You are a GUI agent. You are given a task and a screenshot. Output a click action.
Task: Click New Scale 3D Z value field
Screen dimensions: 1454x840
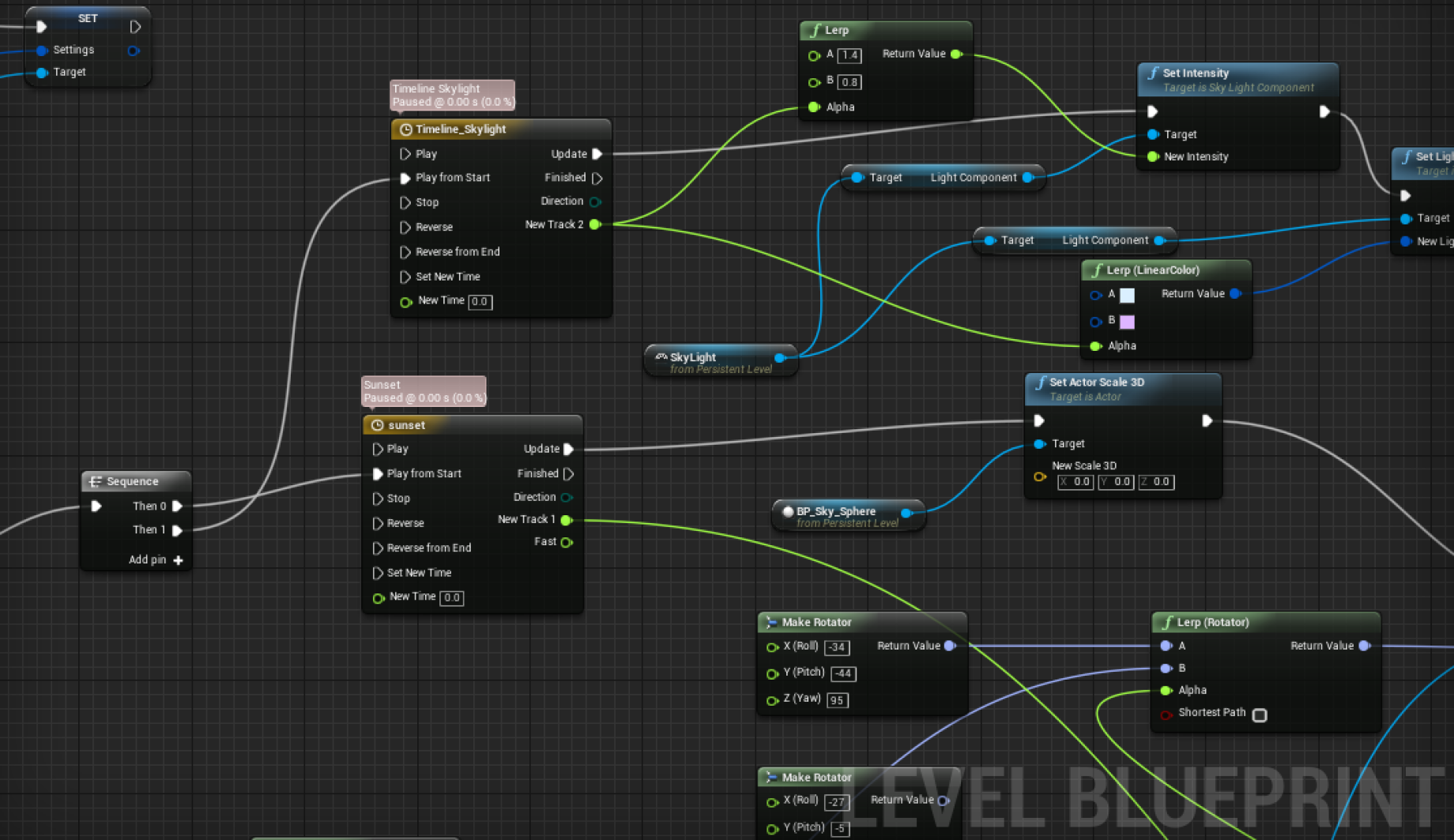tap(1155, 482)
